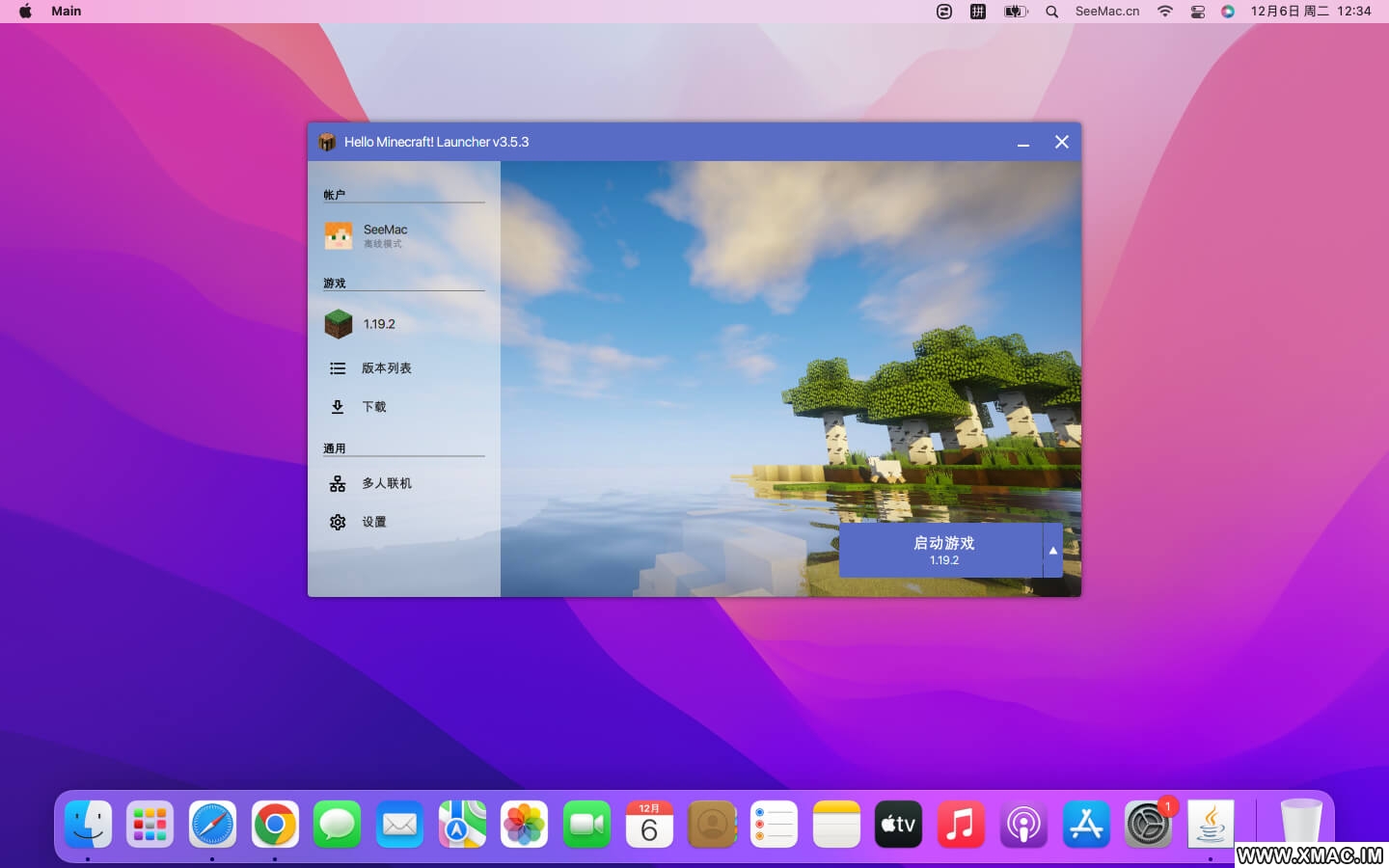Open FaceTime from the Dock
The image size is (1389, 868).
586,825
